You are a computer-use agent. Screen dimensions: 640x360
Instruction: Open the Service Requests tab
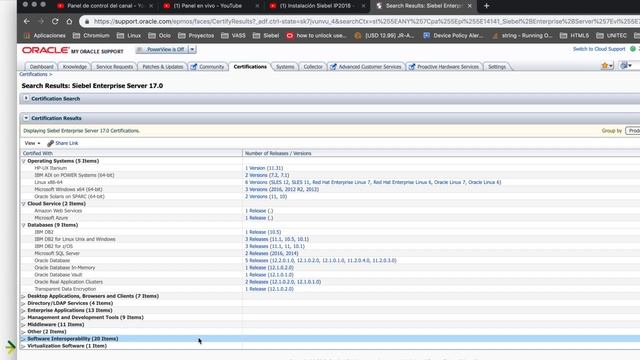(x=114, y=67)
